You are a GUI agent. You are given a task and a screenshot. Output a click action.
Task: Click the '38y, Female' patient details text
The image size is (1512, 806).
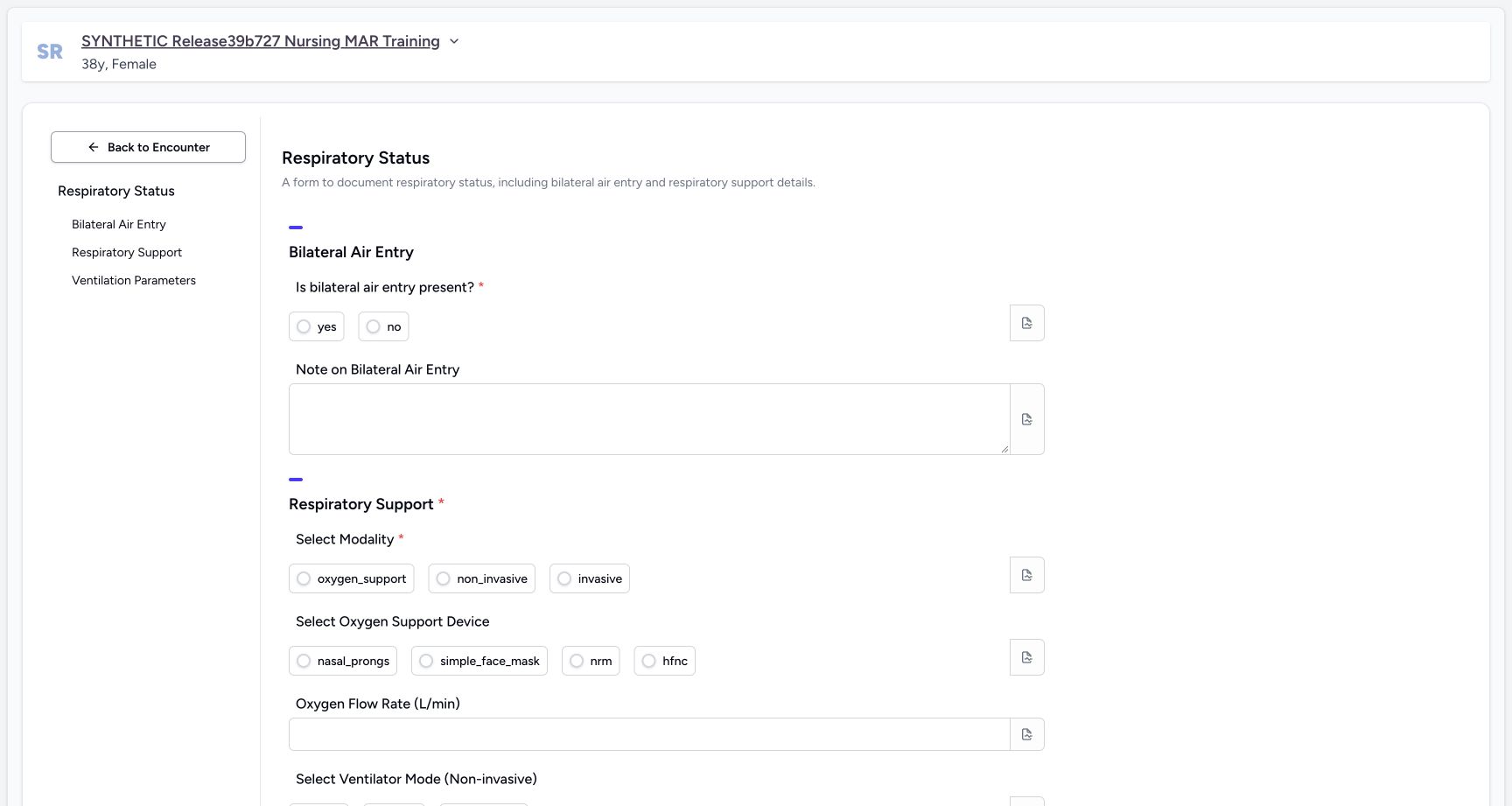(119, 64)
